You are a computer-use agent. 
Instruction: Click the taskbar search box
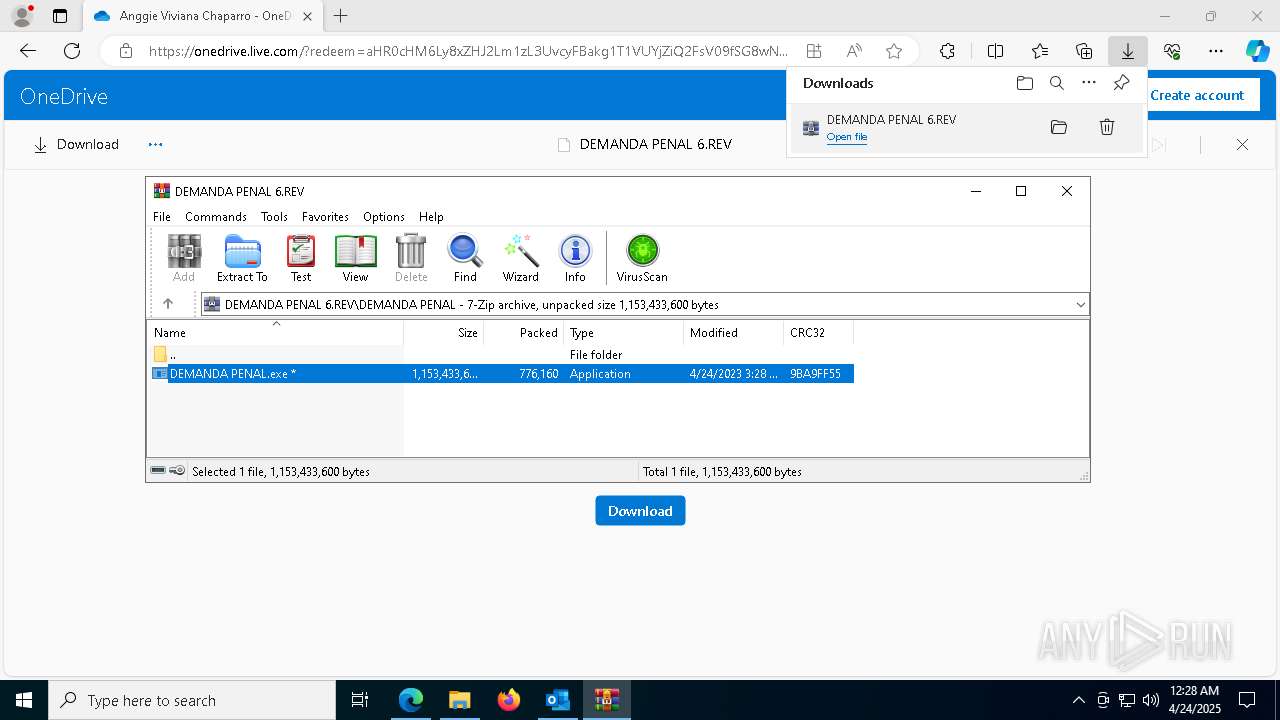point(192,700)
